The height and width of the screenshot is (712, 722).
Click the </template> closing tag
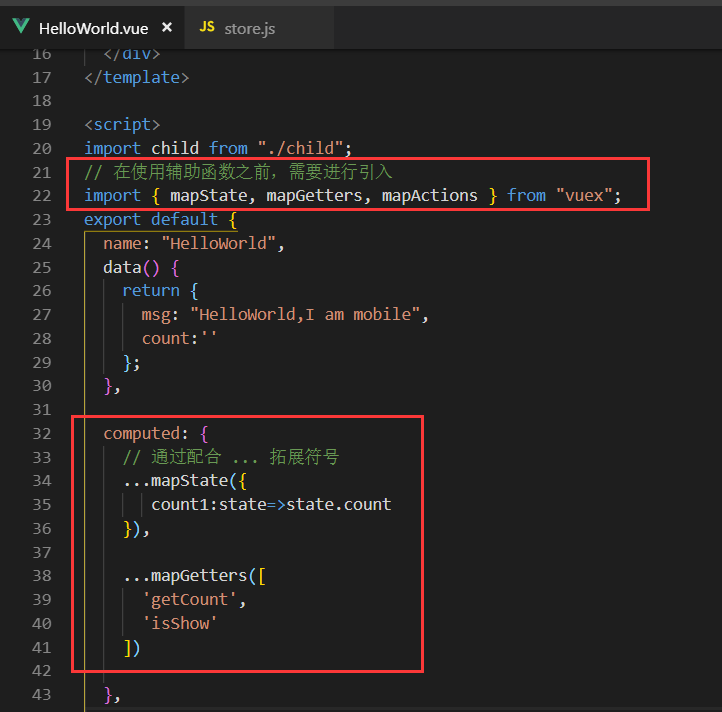pyautogui.click(x=136, y=77)
